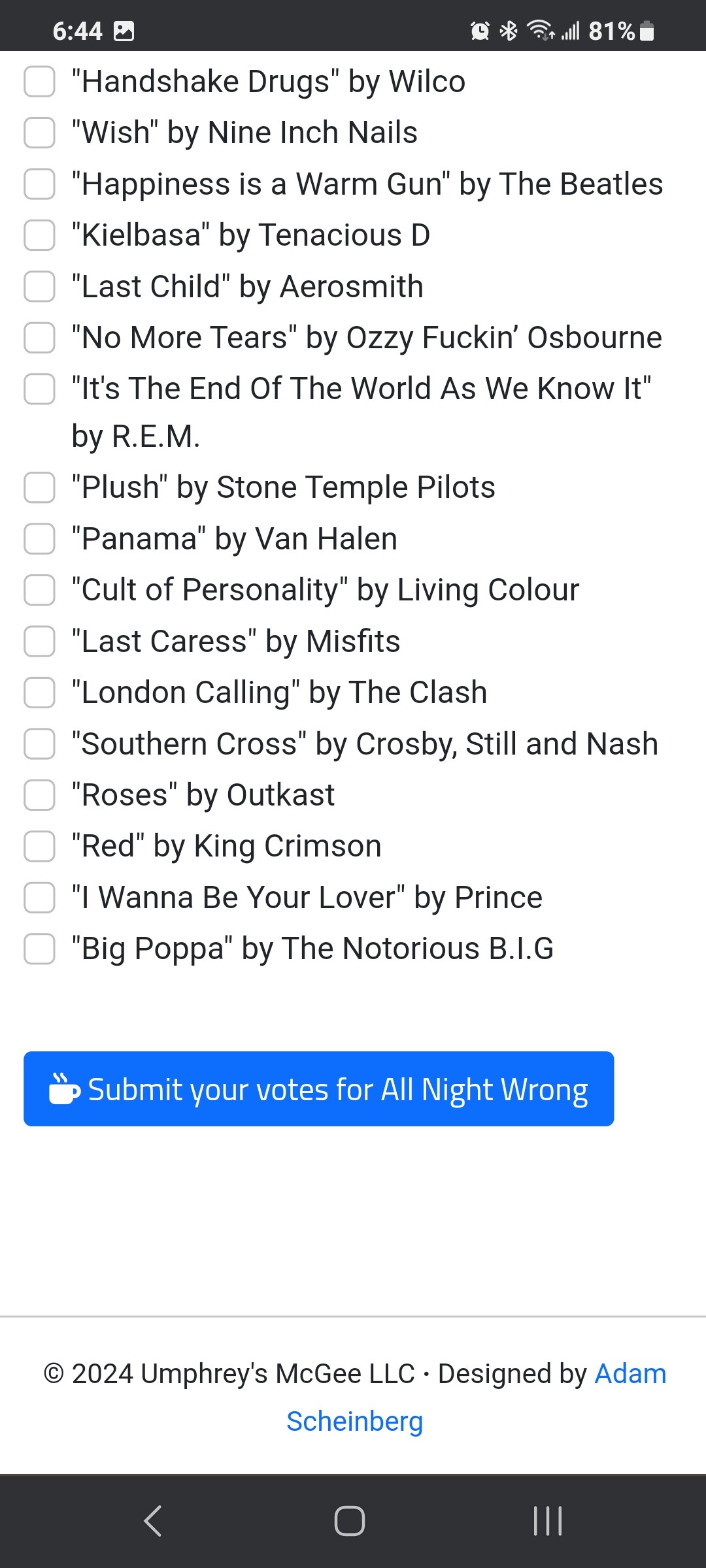Tap the battery icon in status bar
This screenshot has width=706, height=1568.
[x=647, y=31]
